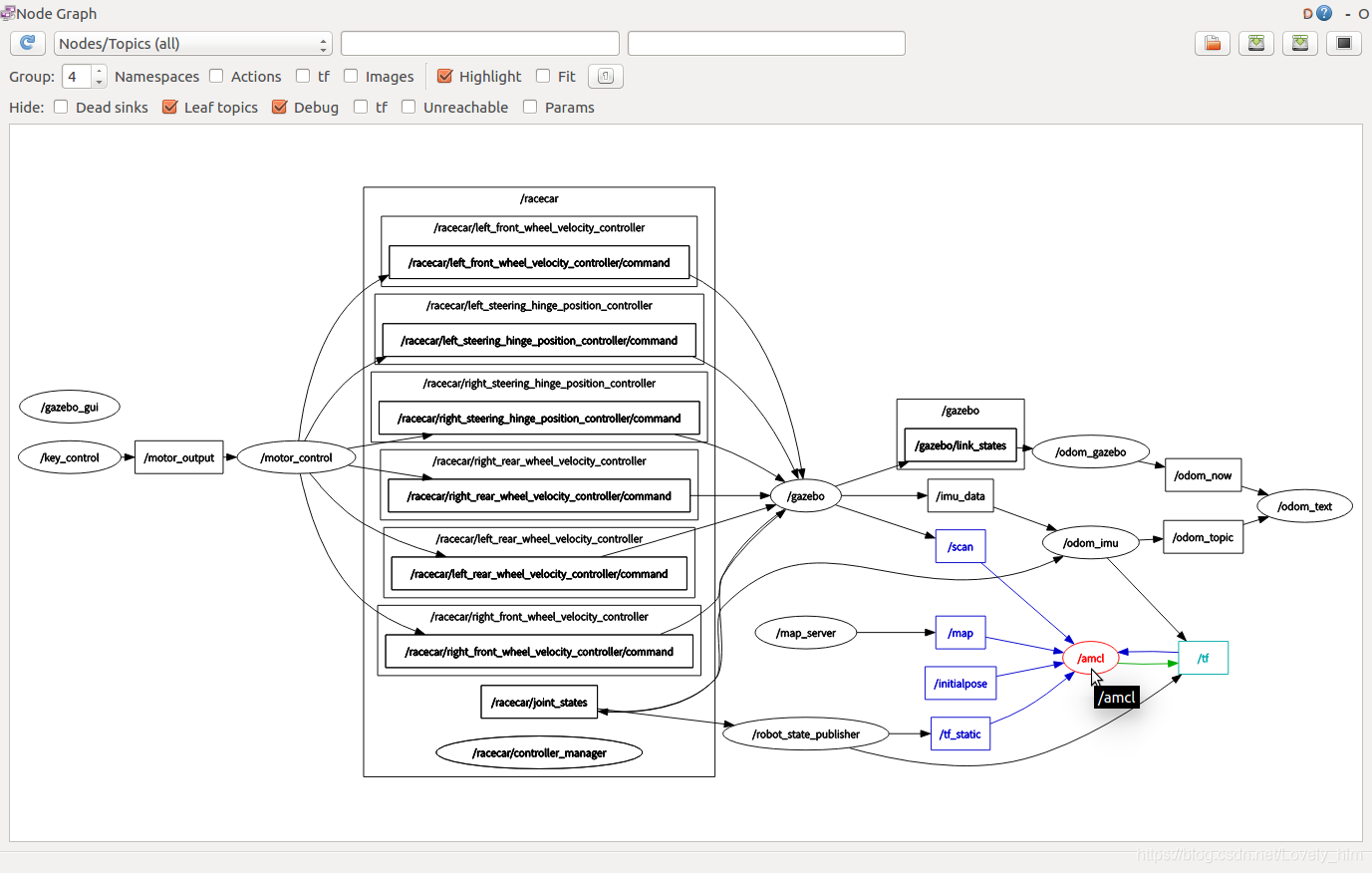Click /racecar/right_rear_wheel_velocity_controller/command box
The image size is (1372, 873).
click(539, 496)
